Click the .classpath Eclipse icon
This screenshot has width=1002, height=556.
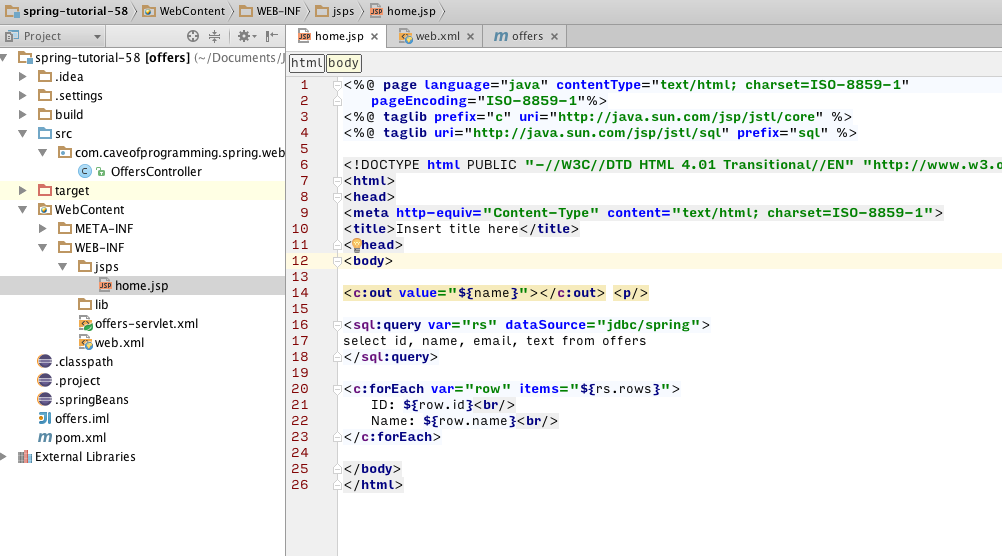coord(45,362)
